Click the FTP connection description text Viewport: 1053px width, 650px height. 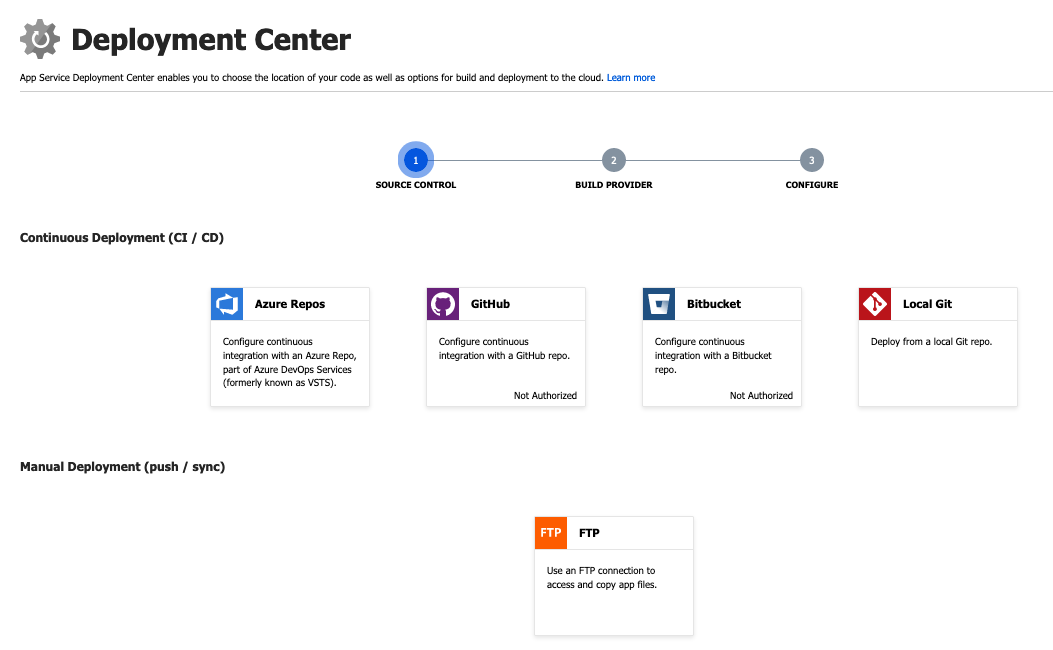point(602,577)
